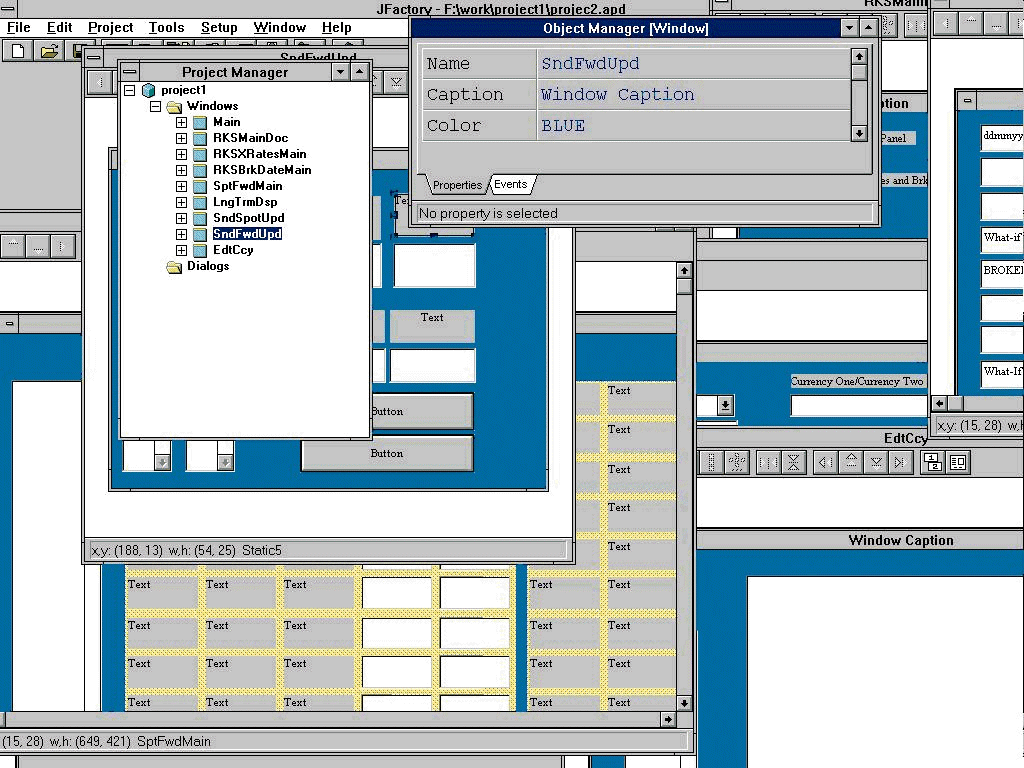
Task: Click the align left arrow icon in EdtCcy toolbar
Action: (x=825, y=462)
